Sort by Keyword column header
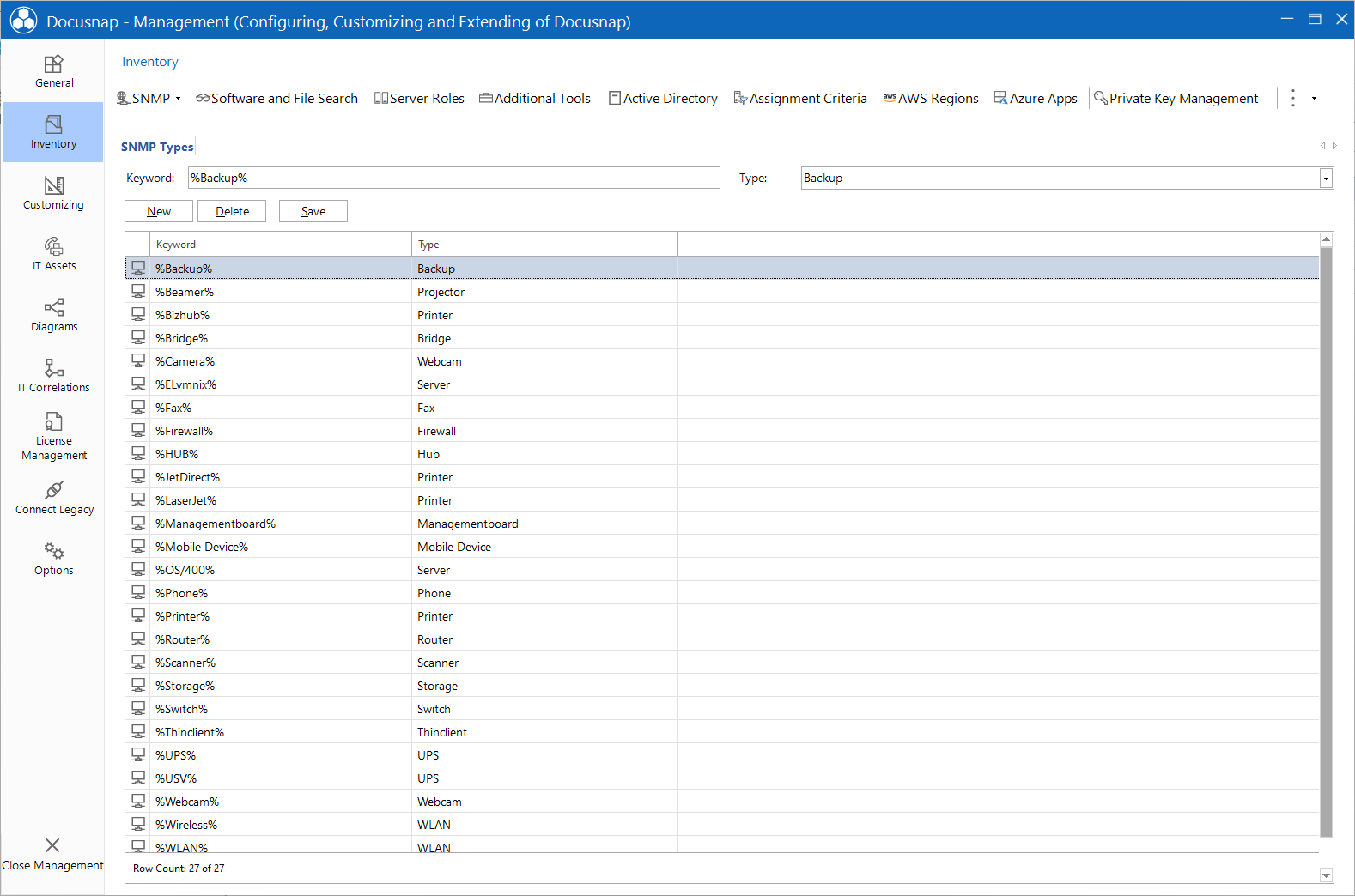 (x=281, y=245)
